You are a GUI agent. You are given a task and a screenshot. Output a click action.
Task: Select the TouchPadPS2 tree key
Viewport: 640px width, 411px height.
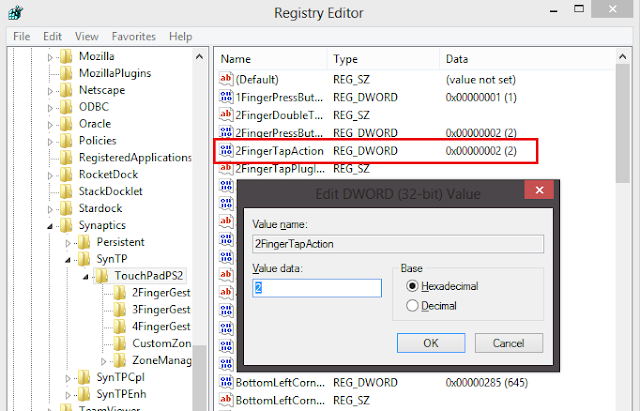click(149, 276)
